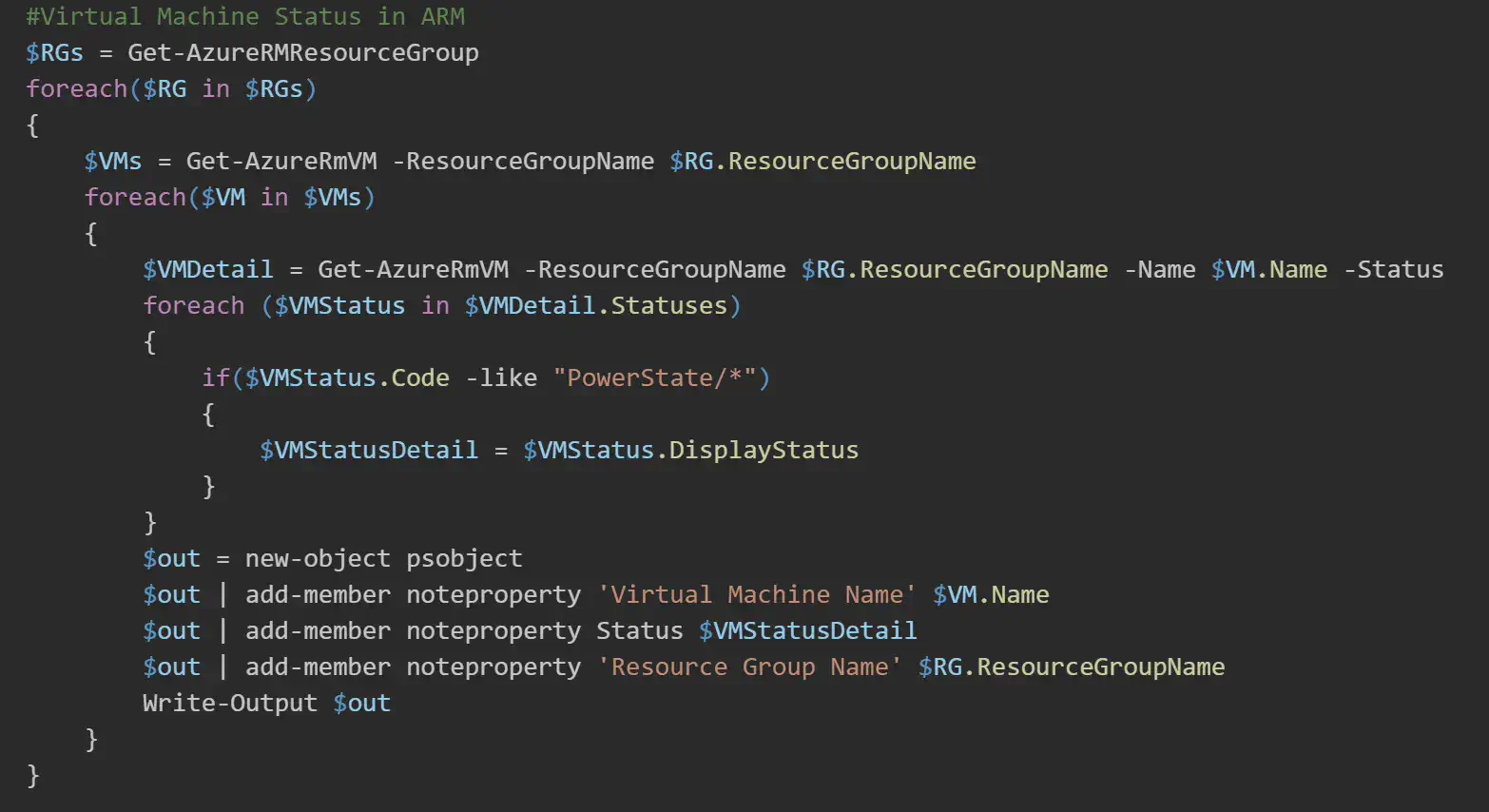1489x812 pixels.
Task: Select the string 'Resource Group Name'
Action: [x=750, y=667]
